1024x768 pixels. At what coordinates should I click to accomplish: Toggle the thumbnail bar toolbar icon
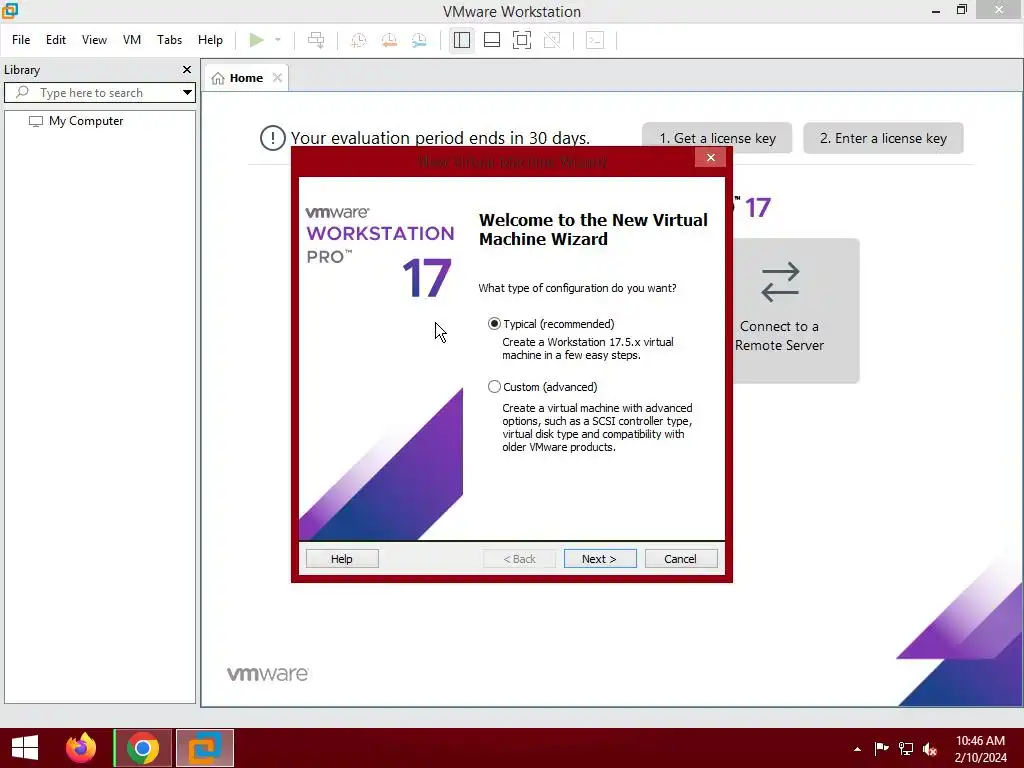click(492, 40)
